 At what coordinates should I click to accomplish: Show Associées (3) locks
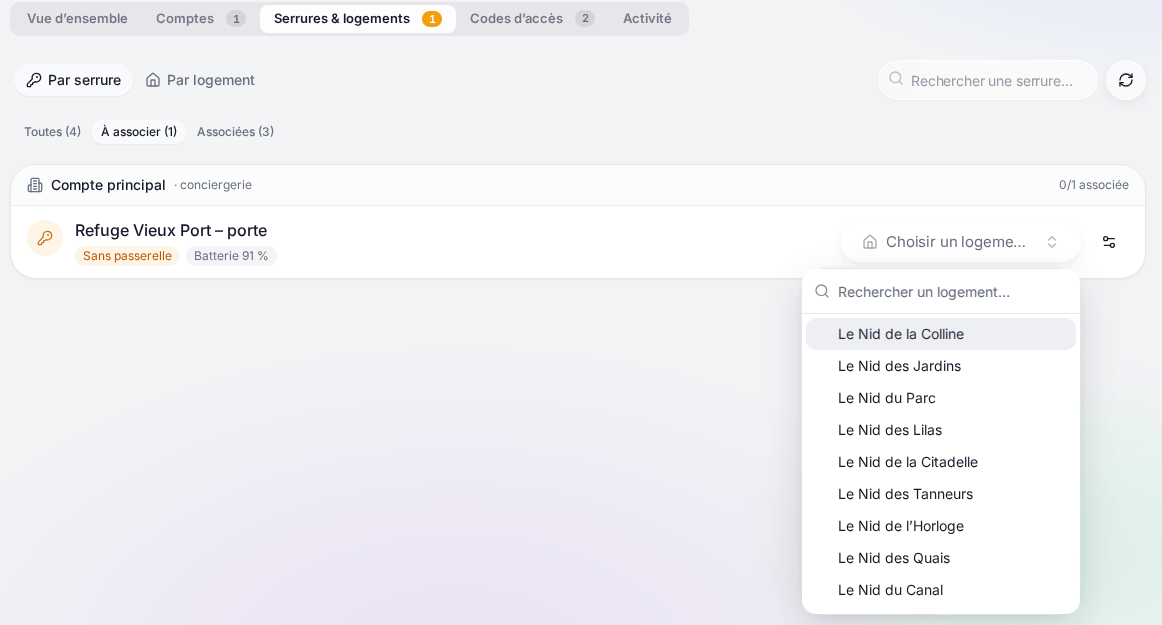tap(236, 132)
